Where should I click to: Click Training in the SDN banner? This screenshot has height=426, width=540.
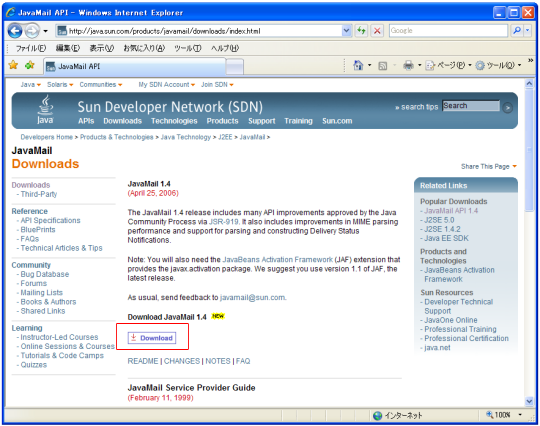[x=299, y=121]
